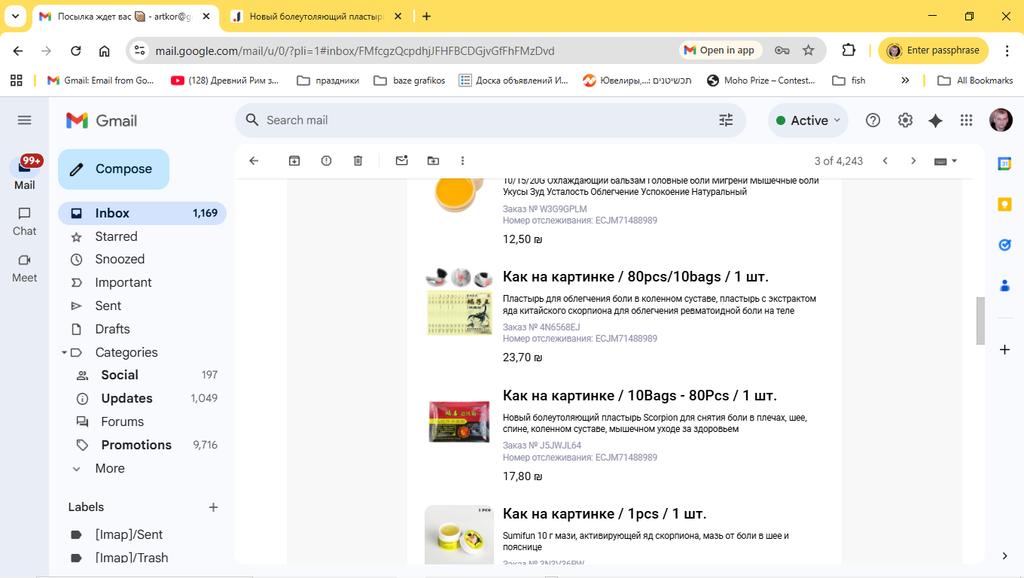This screenshot has height=578, width=1024.
Task: Click the Archive email icon
Action: 294,161
